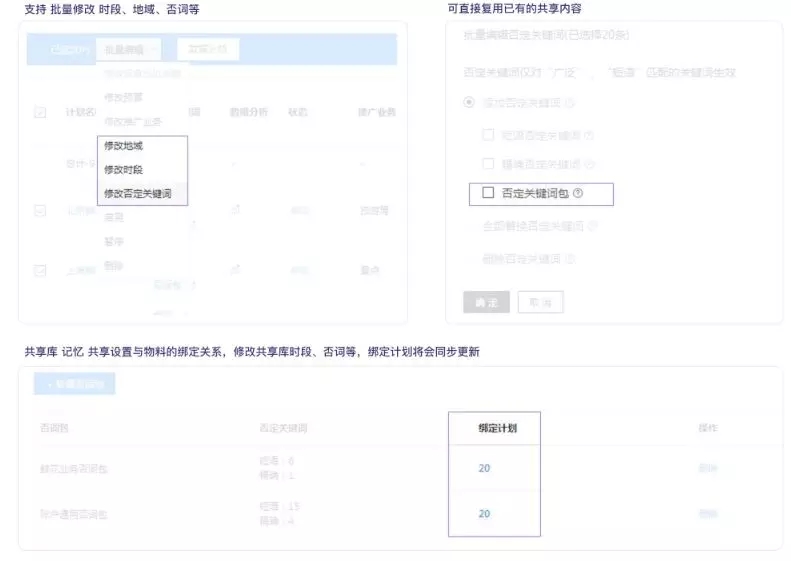Click help icon beside 否定关键词包
791x561 pixels.
click(x=578, y=193)
